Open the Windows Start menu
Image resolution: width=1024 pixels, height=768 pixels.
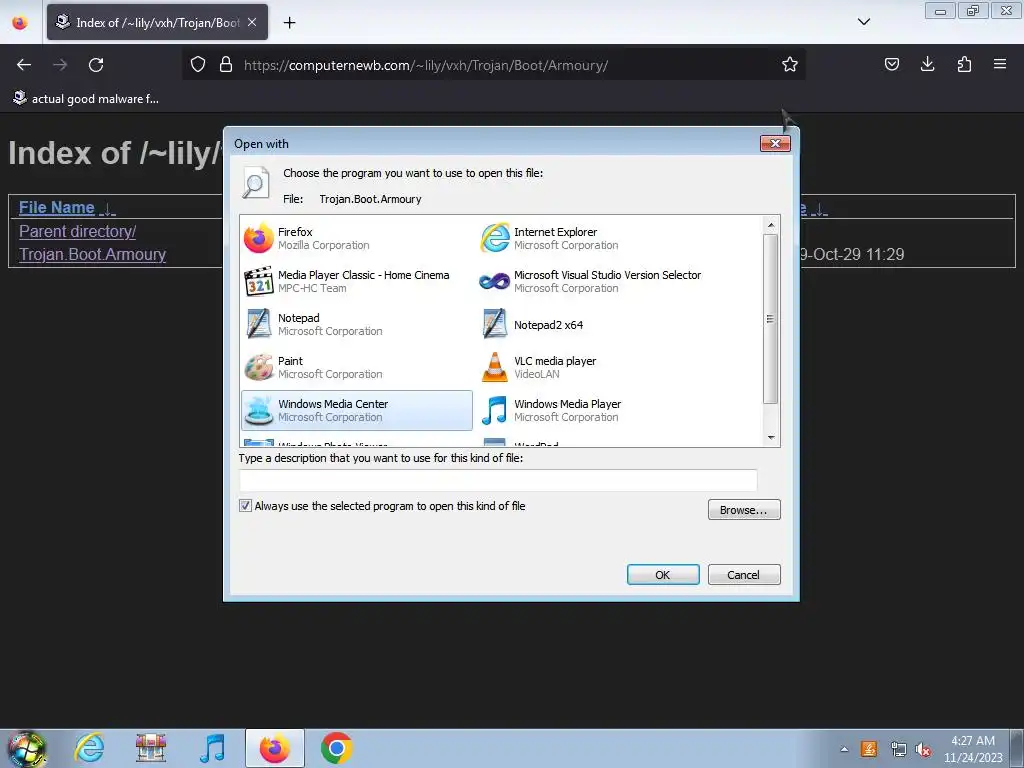(26, 748)
